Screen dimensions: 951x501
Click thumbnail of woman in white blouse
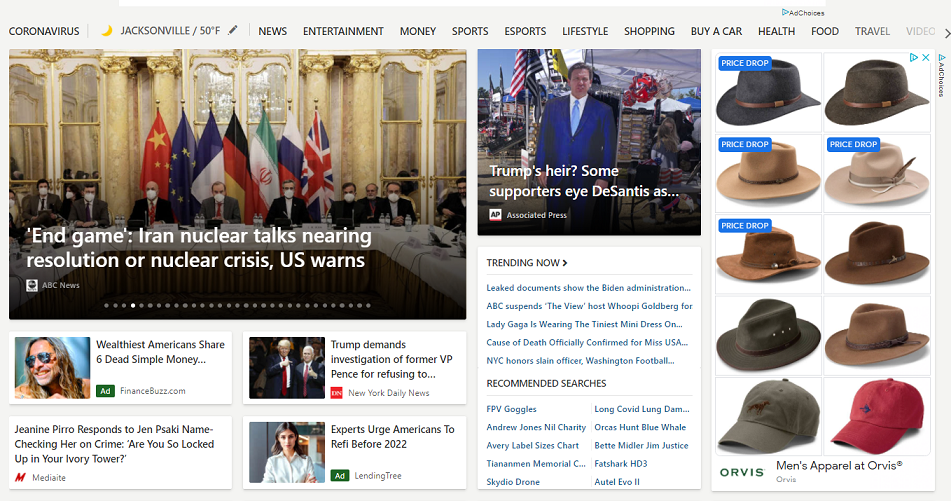(287, 452)
